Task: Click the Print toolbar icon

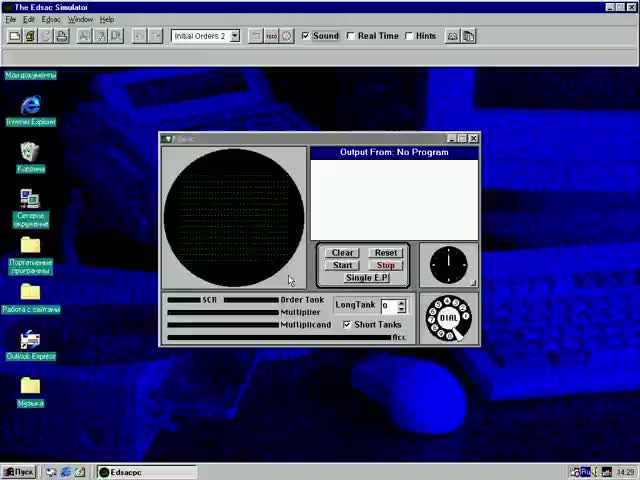Action: (x=62, y=36)
